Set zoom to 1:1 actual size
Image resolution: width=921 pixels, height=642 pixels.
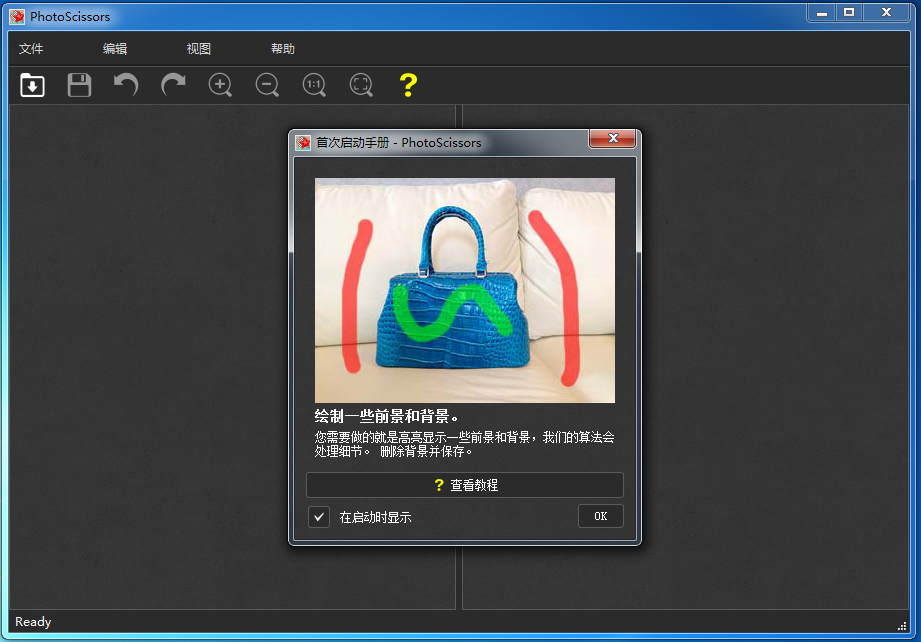[314, 85]
